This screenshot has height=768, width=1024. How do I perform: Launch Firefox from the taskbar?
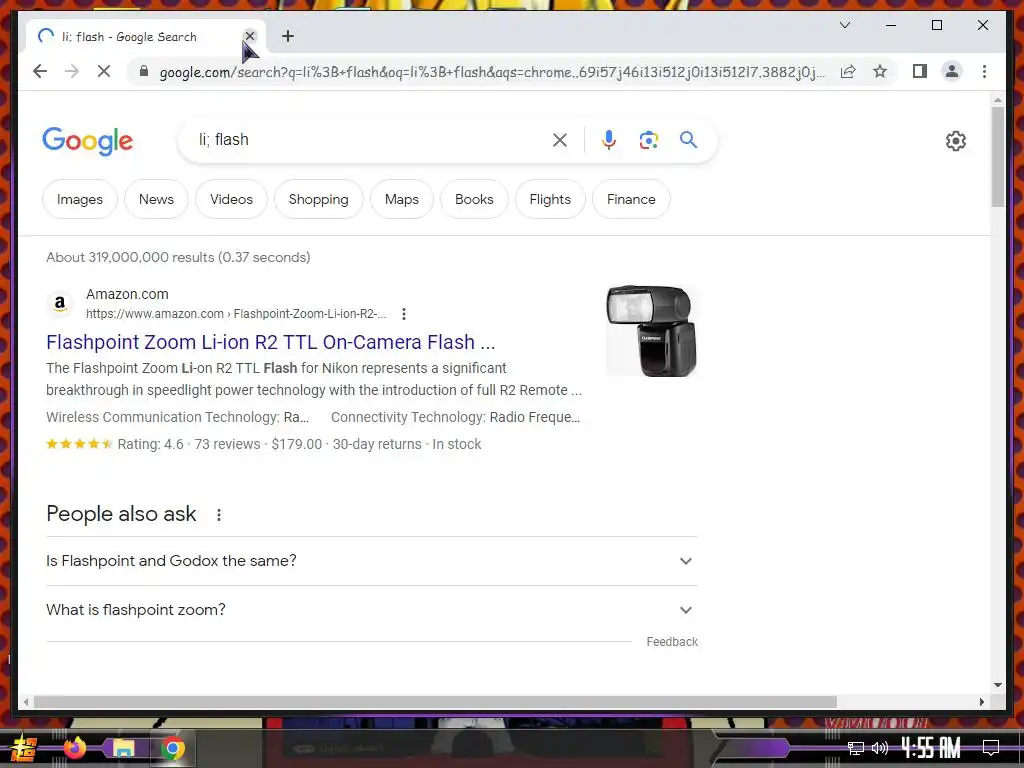click(74, 748)
